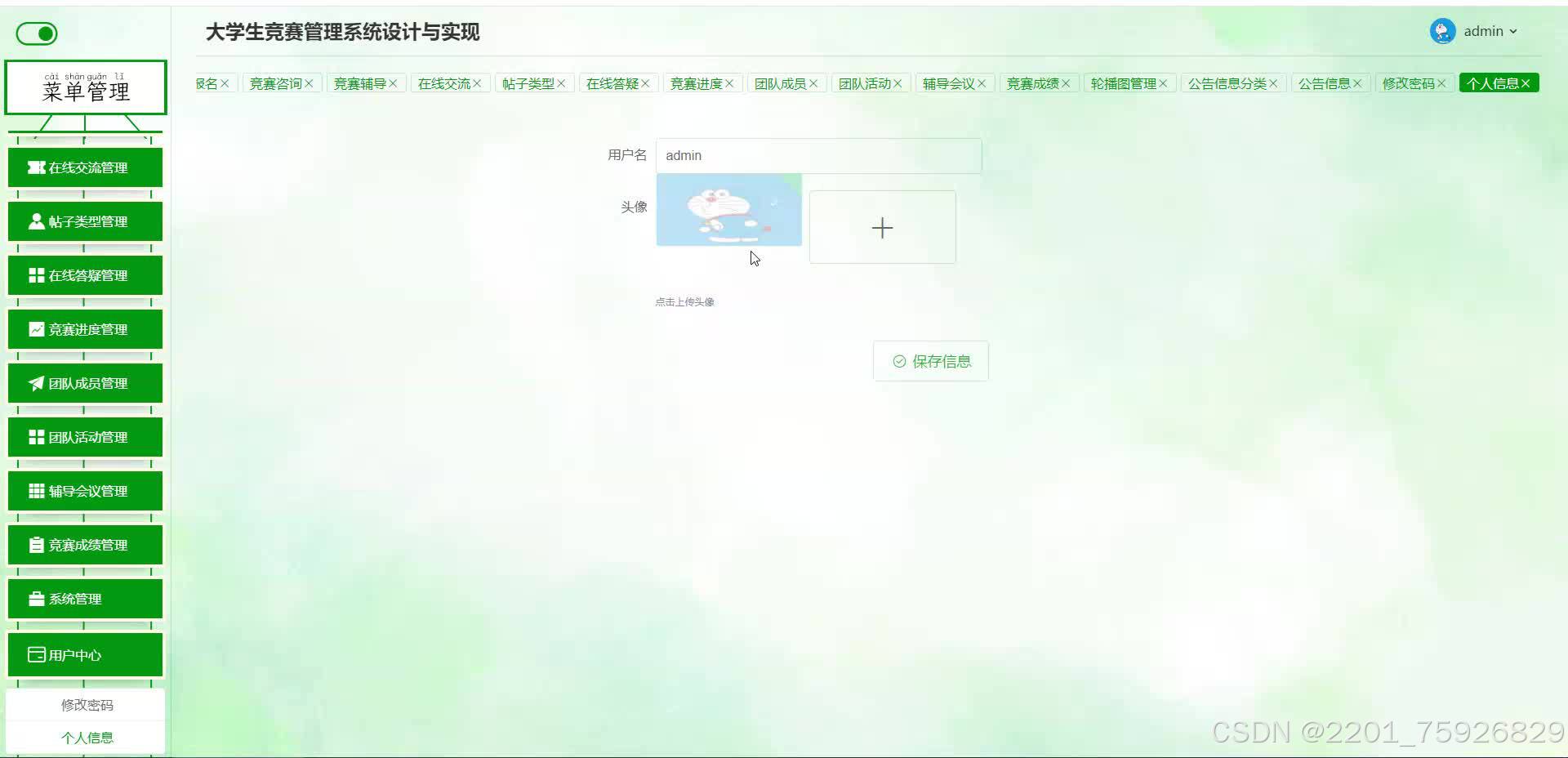This screenshot has width=1568, height=758.
Task: Close the 修改密码 tab
Action: pos(1441,82)
